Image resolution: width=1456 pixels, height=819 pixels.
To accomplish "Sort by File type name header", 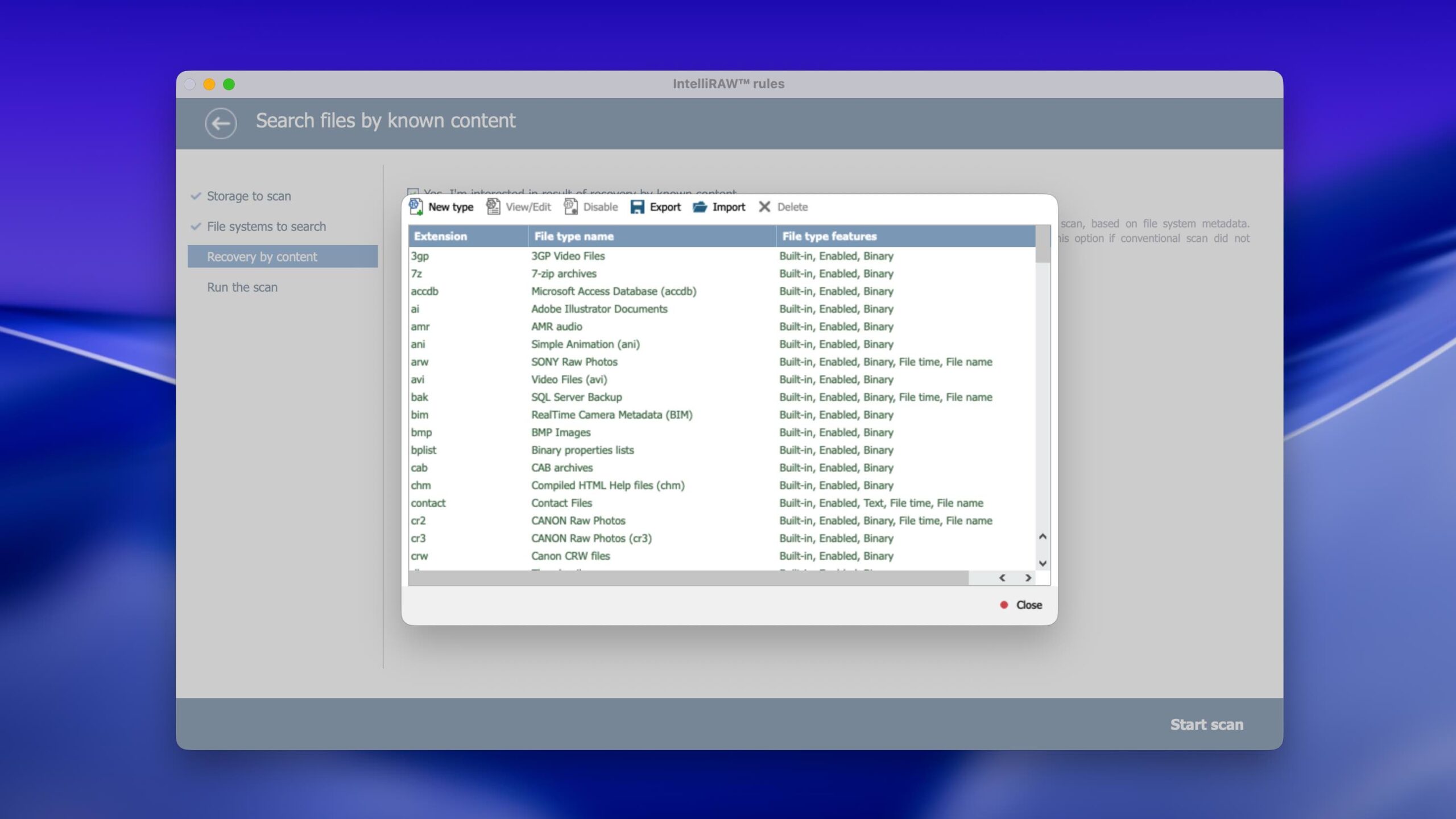I will point(574,236).
